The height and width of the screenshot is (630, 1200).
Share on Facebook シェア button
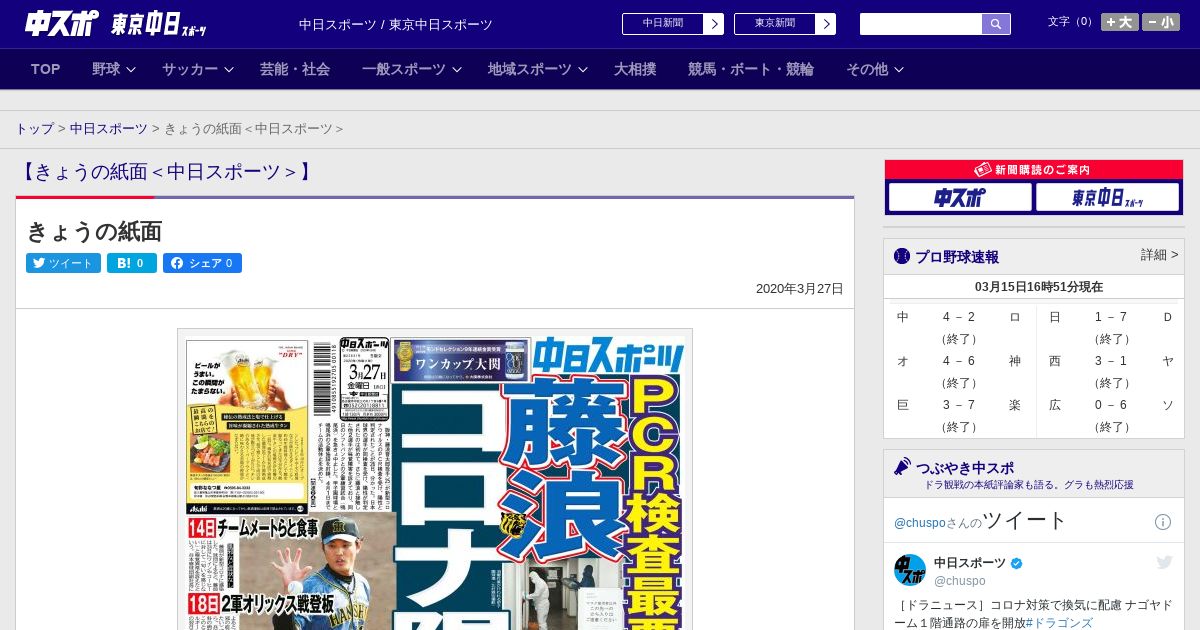point(202,263)
